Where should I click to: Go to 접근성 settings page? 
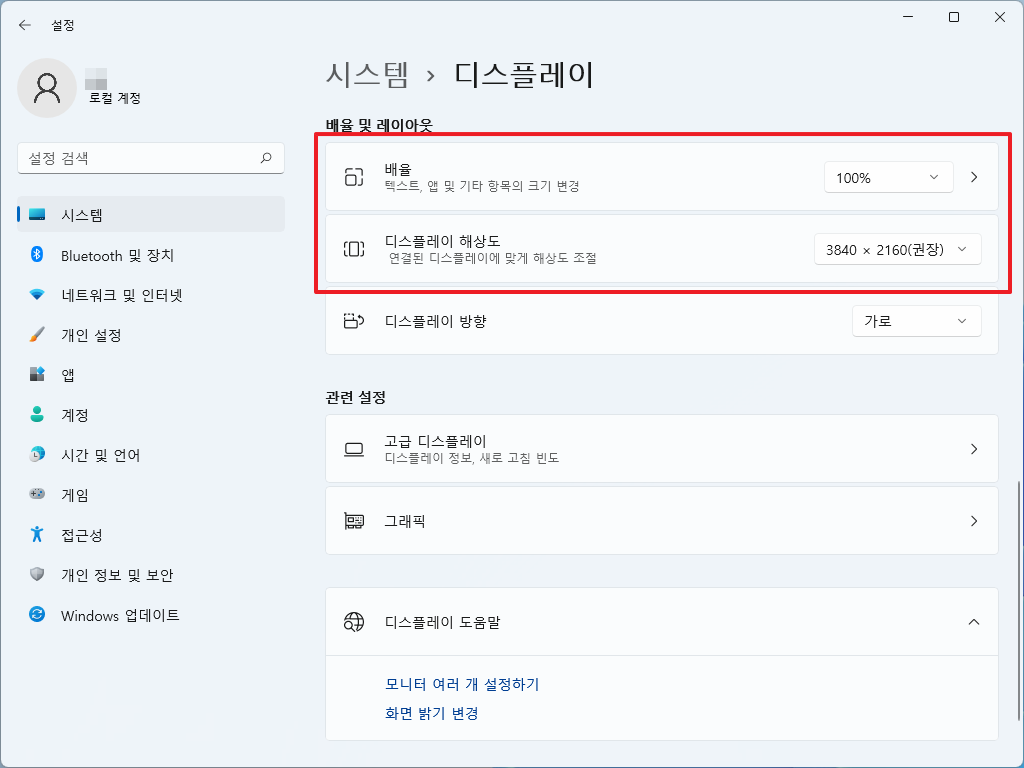tap(151, 534)
